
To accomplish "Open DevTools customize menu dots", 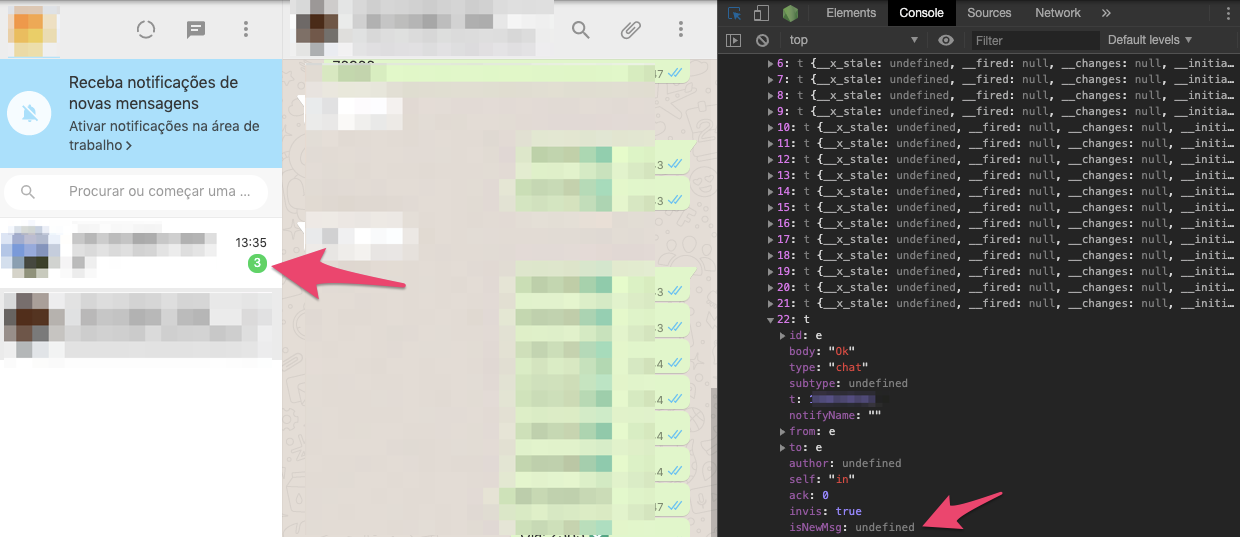I will [1227, 13].
